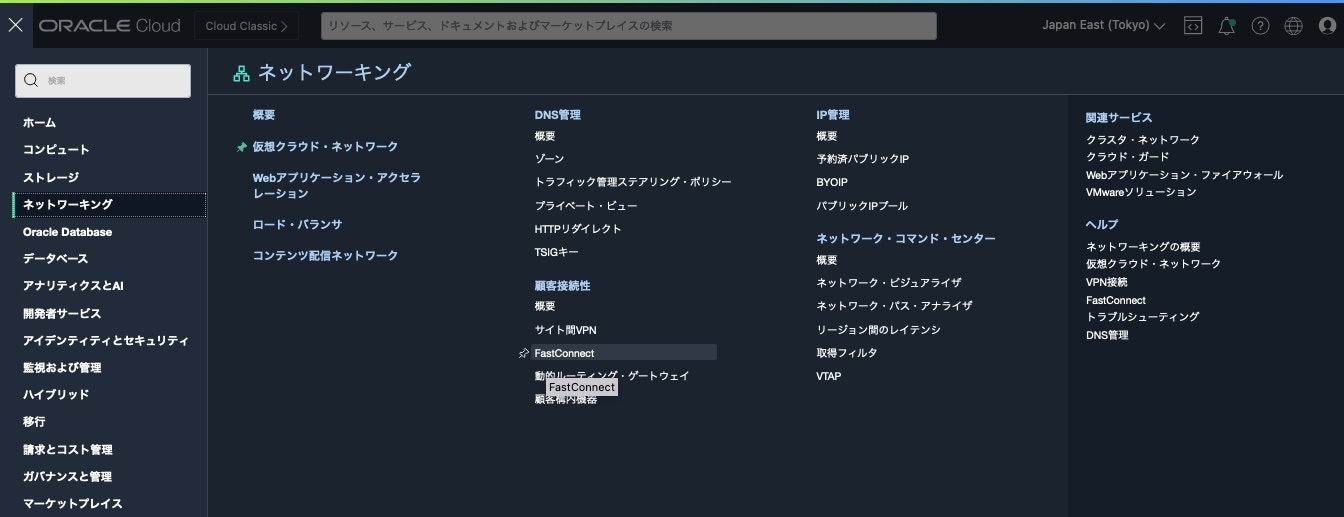
Task: Select データベース in the sidebar
Action: point(56,259)
